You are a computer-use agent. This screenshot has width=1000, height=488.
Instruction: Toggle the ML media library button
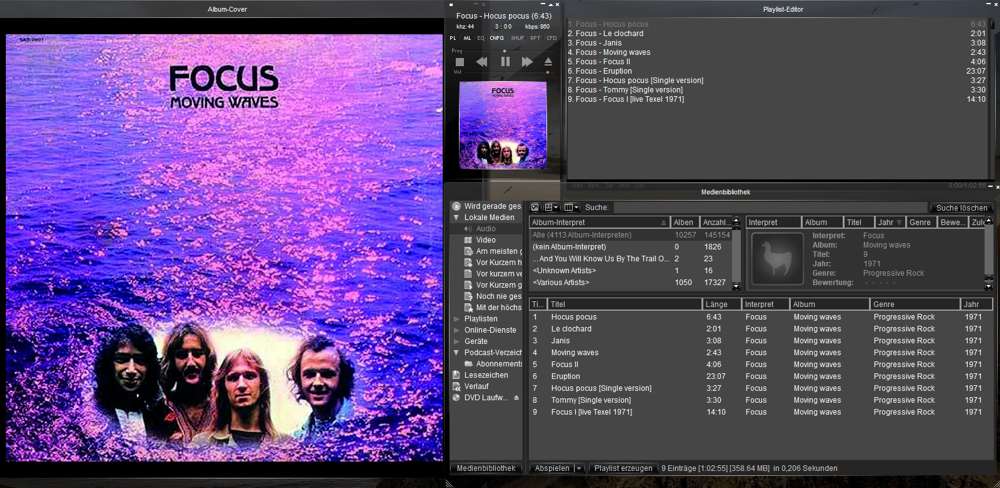pyautogui.click(x=467, y=38)
